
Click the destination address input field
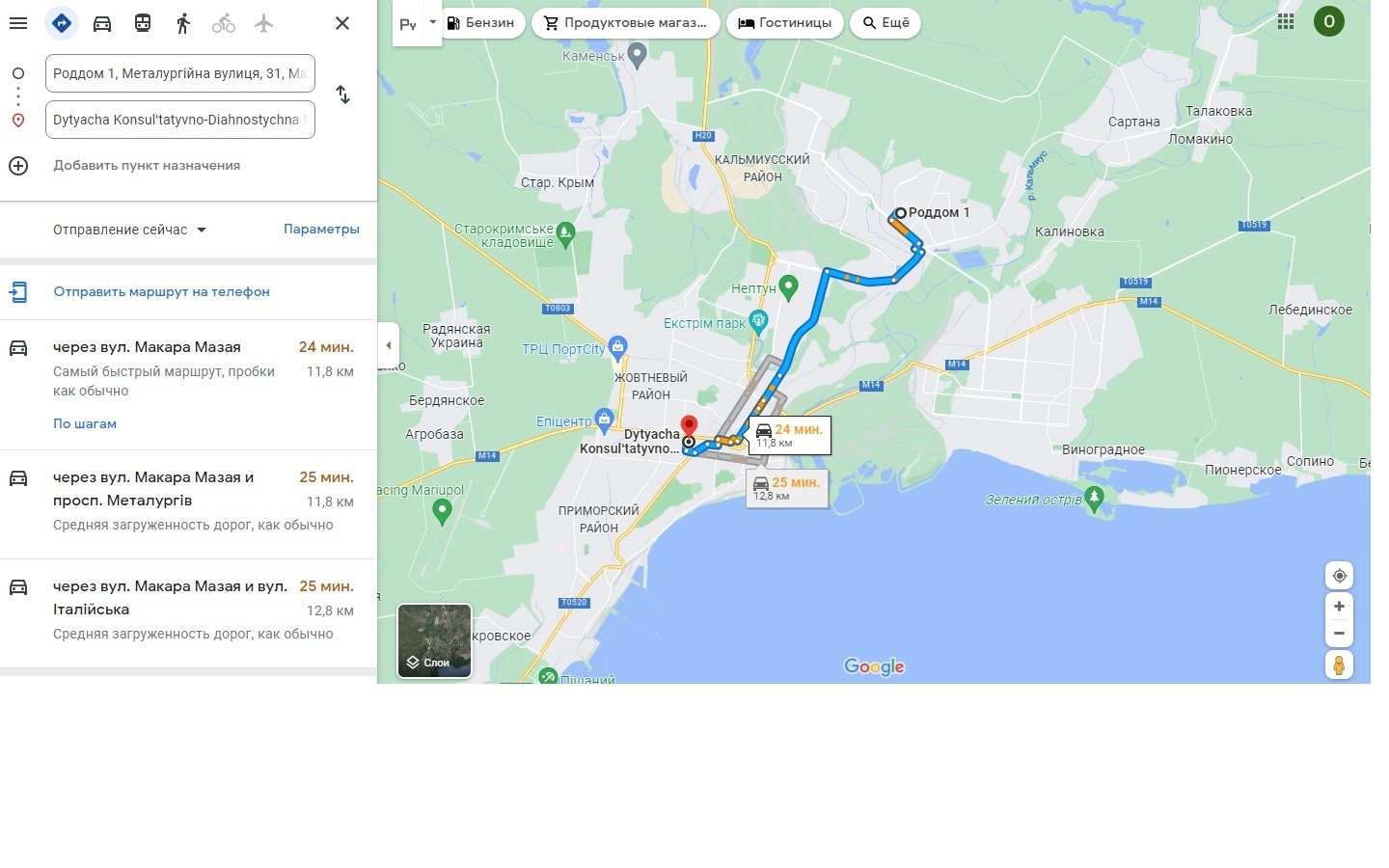180,120
